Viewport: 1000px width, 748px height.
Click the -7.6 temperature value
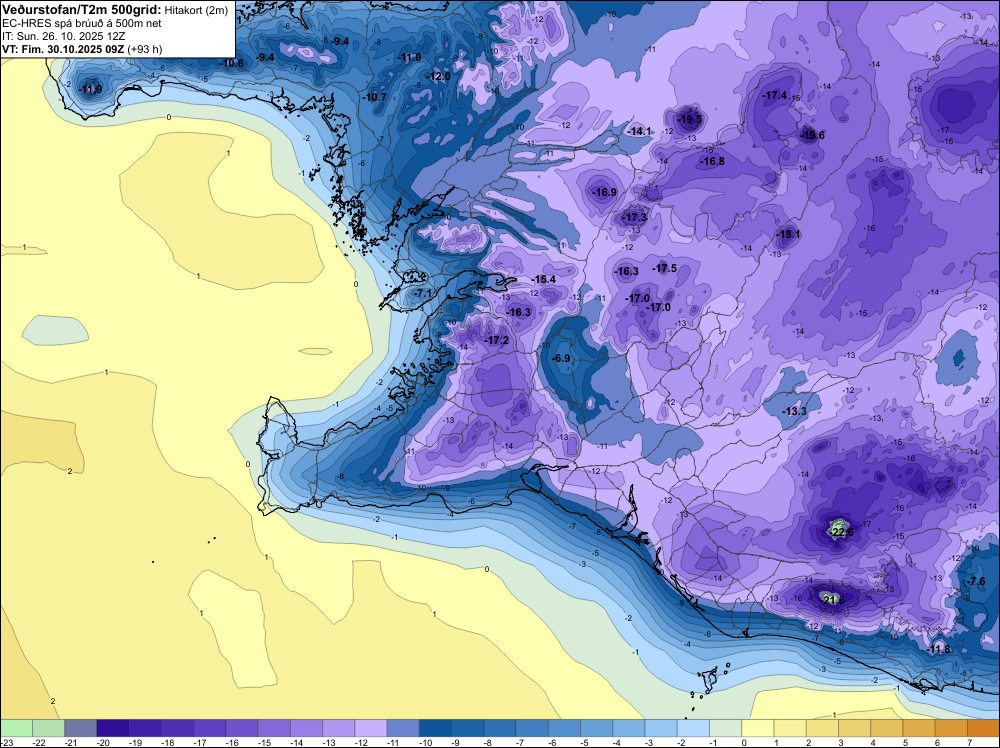975,582
